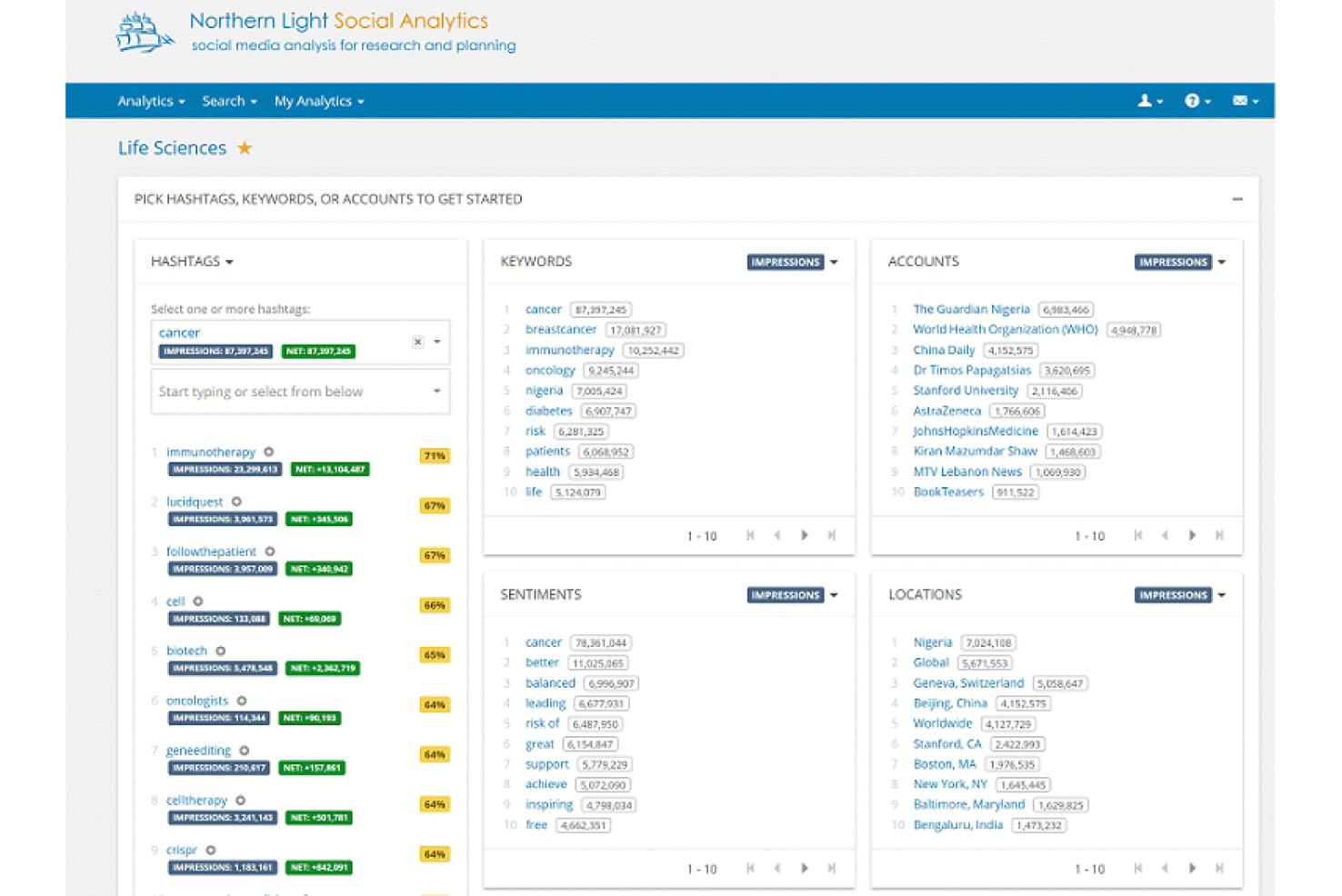Add crispr hashtag with its circle icon
Viewport: 1342px width, 896px height.
[211, 851]
